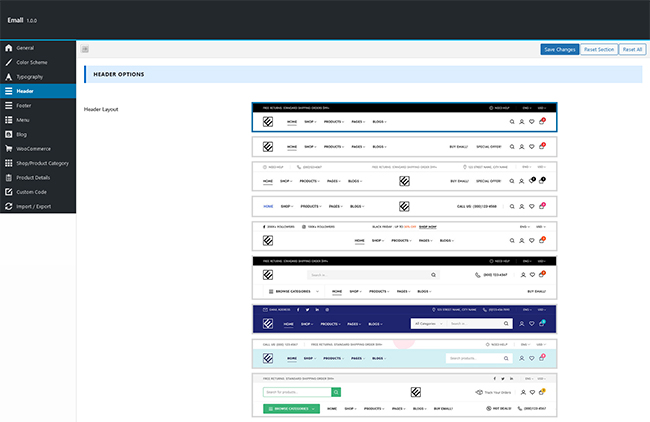This screenshot has width=650, height=422.
Task: Click the Save Changes button
Action: (x=560, y=49)
